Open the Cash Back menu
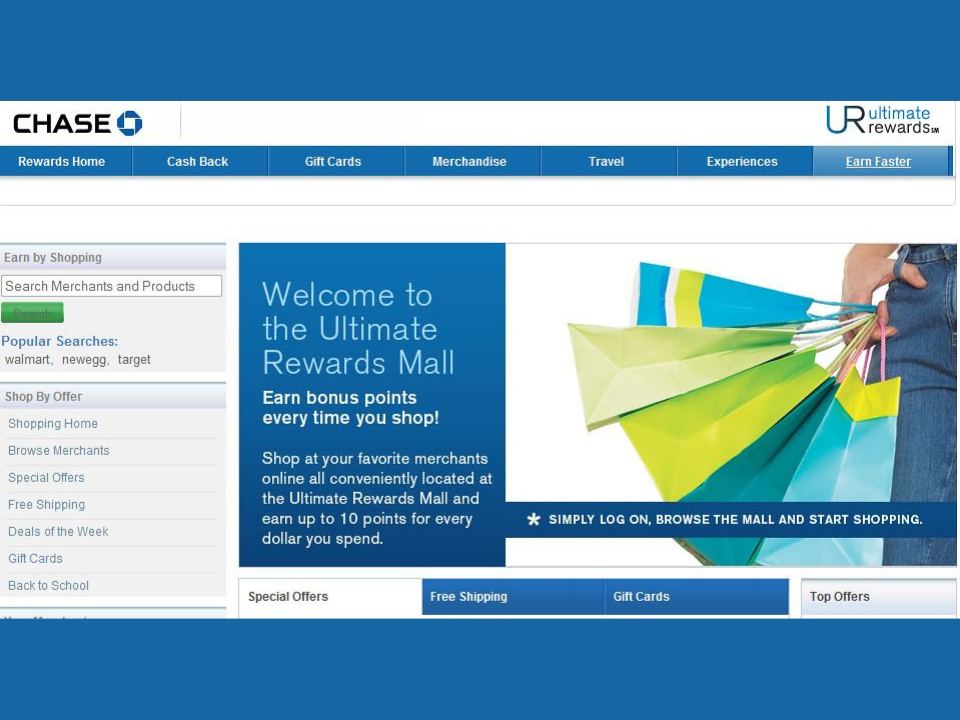The image size is (960, 720). click(197, 162)
